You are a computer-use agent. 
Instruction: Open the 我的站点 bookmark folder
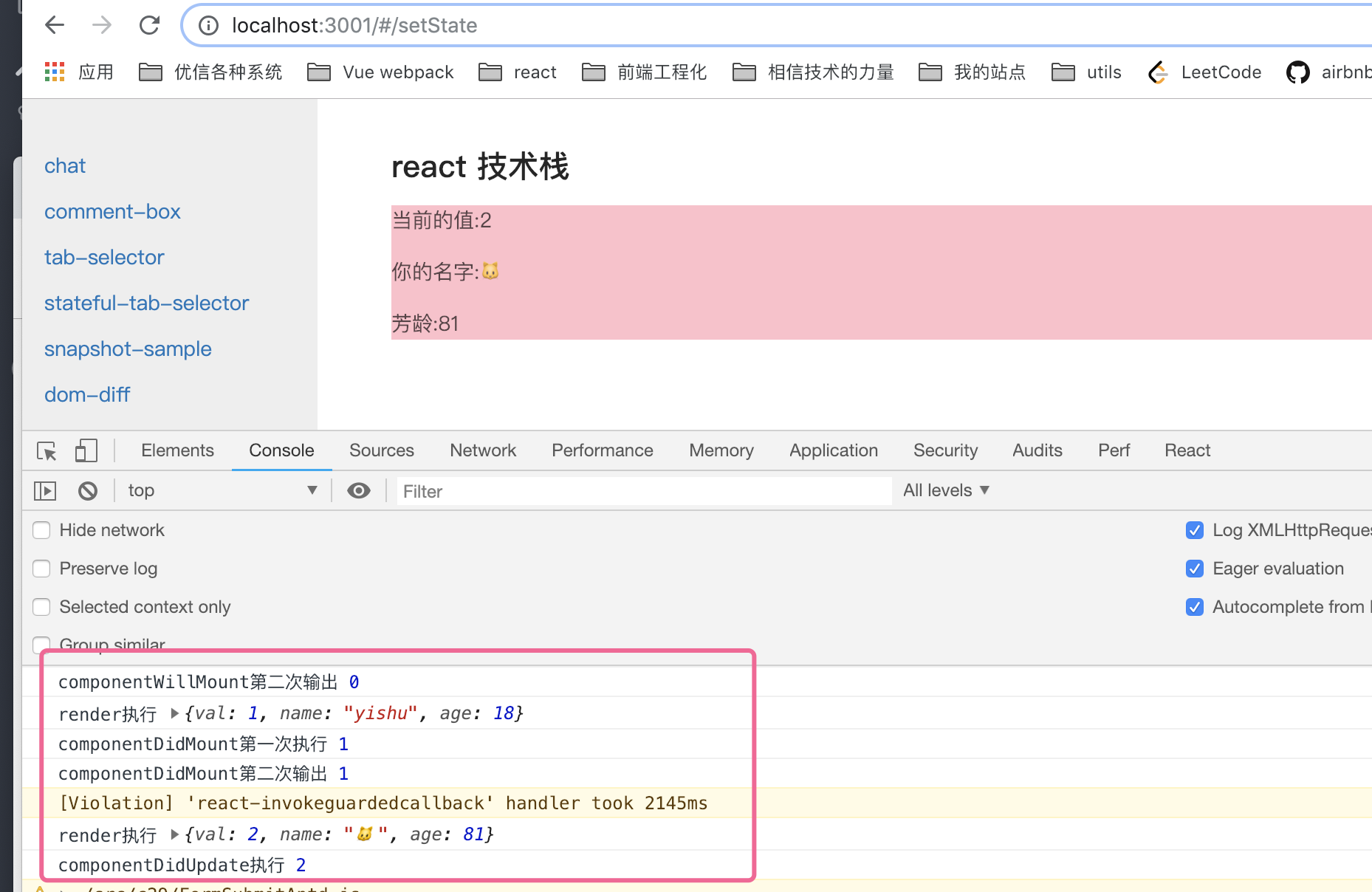click(972, 72)
